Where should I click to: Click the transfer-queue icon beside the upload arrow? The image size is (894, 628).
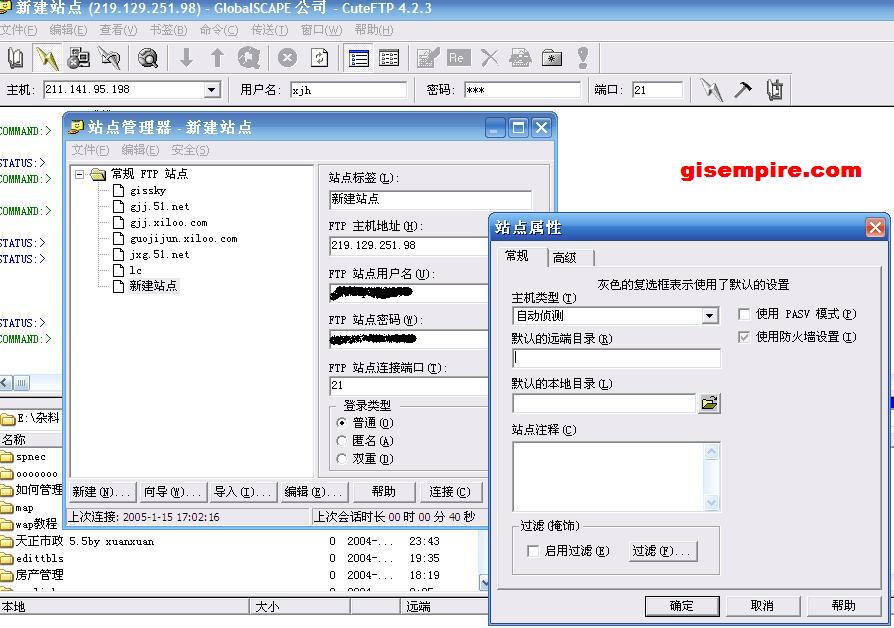tap(249, 58)
